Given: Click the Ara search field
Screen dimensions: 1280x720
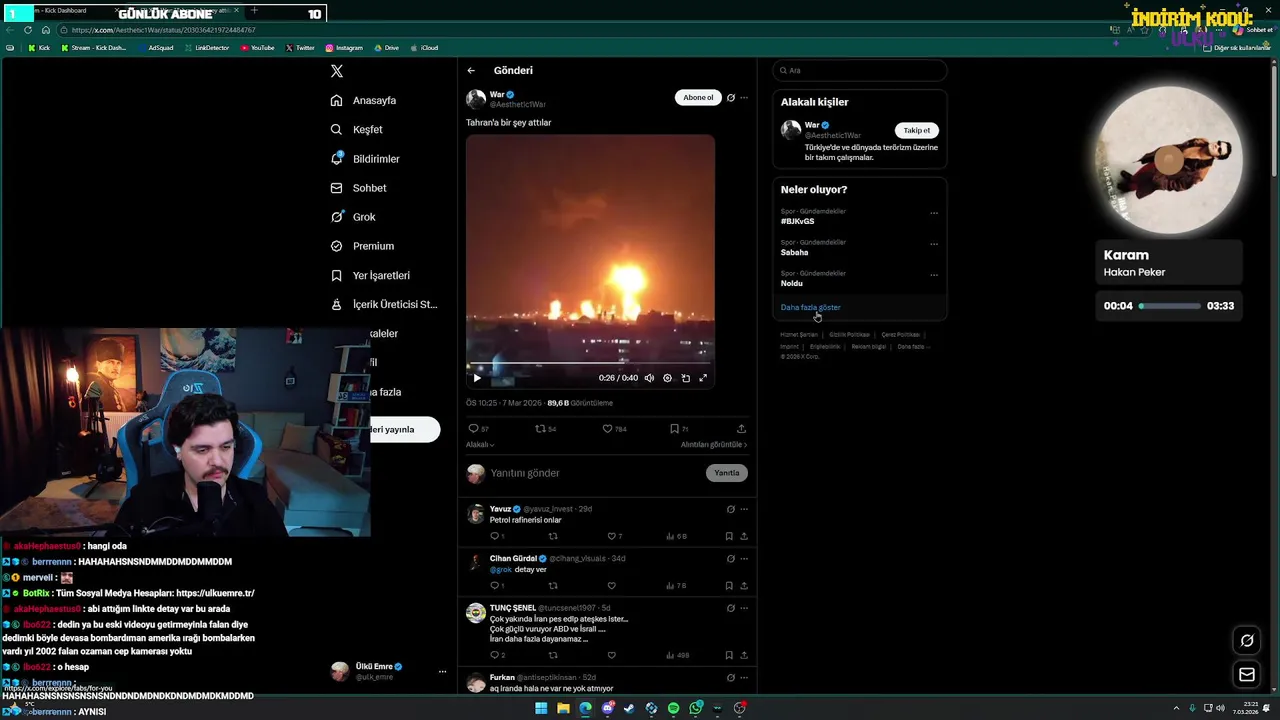Looking at the screenshot, I should pos(860,70).
